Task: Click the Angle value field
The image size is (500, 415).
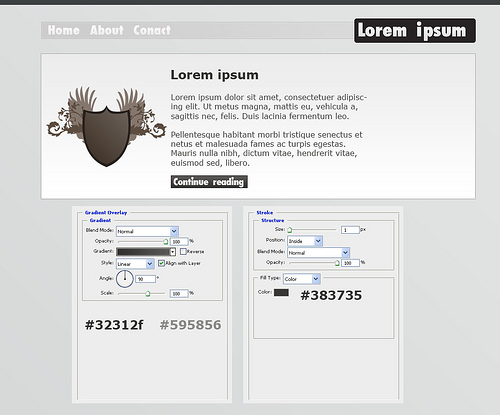Action: tap(146, 279)
